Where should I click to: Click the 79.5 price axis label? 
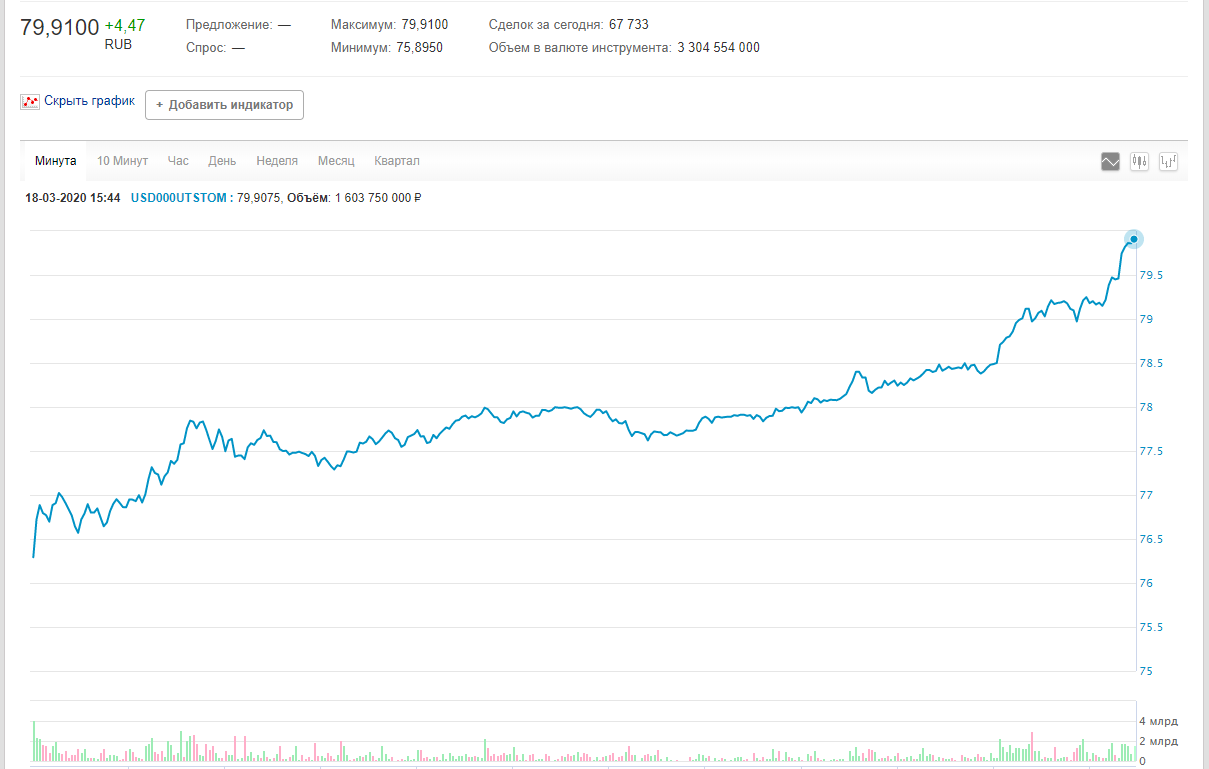1152,275
